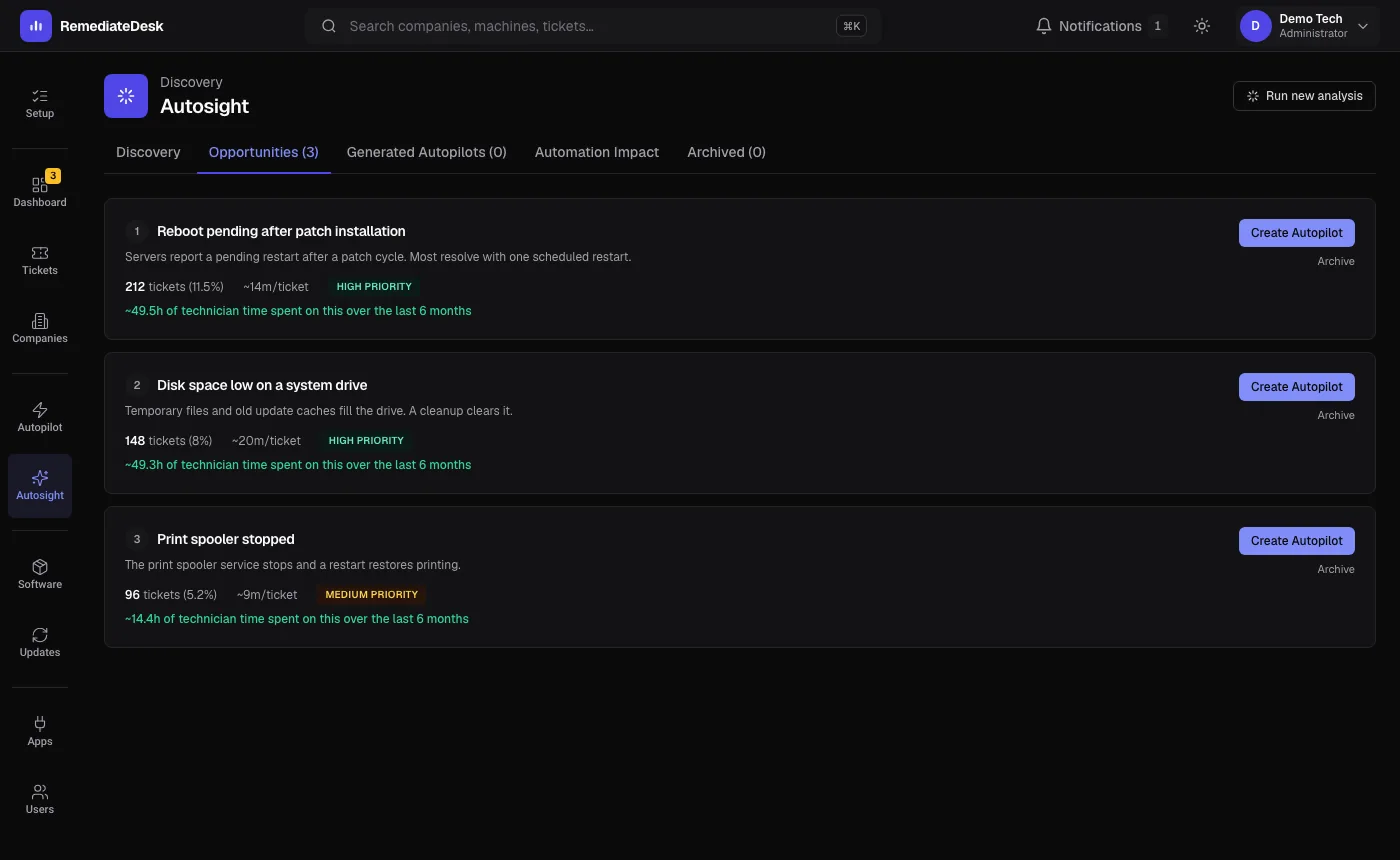Click the title "Print spooler stopped"
This screenshot has width=1400, height=860.
coord(226,539)
